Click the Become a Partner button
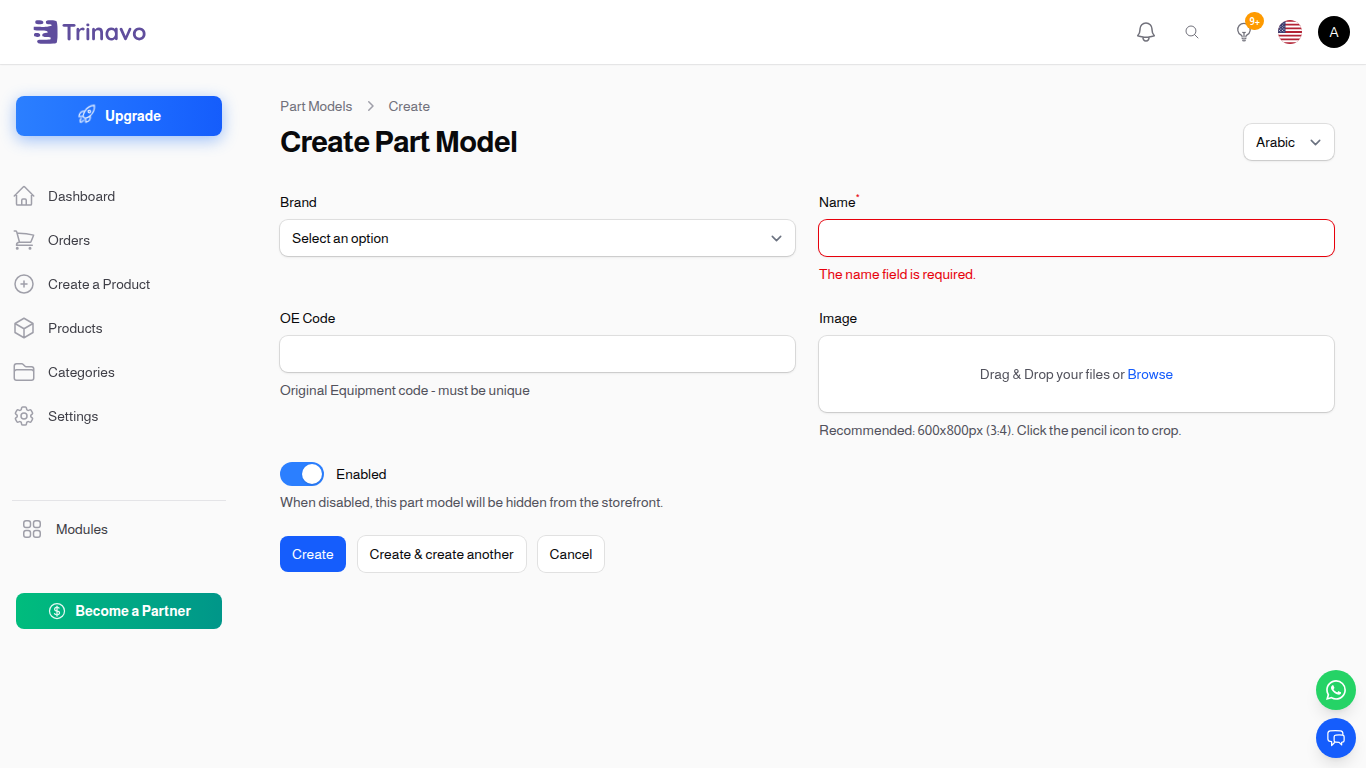Screen dimensions: 1366x768 pyautogui.click(x=119, y=611)
